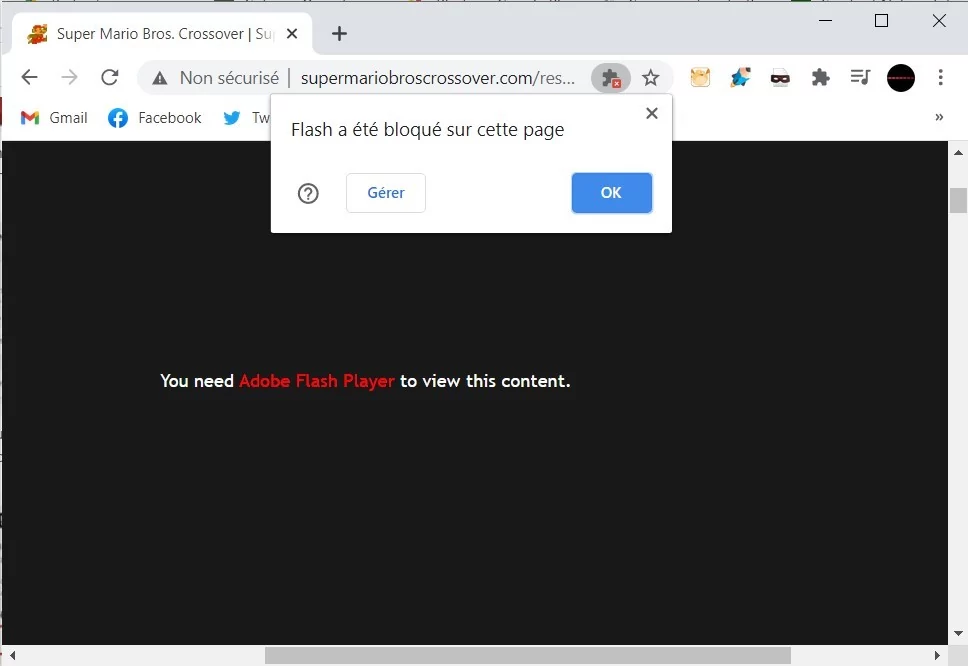Click the Gérer button
Image resolution: width=968 pixels, height=666 pixels.
386,193
